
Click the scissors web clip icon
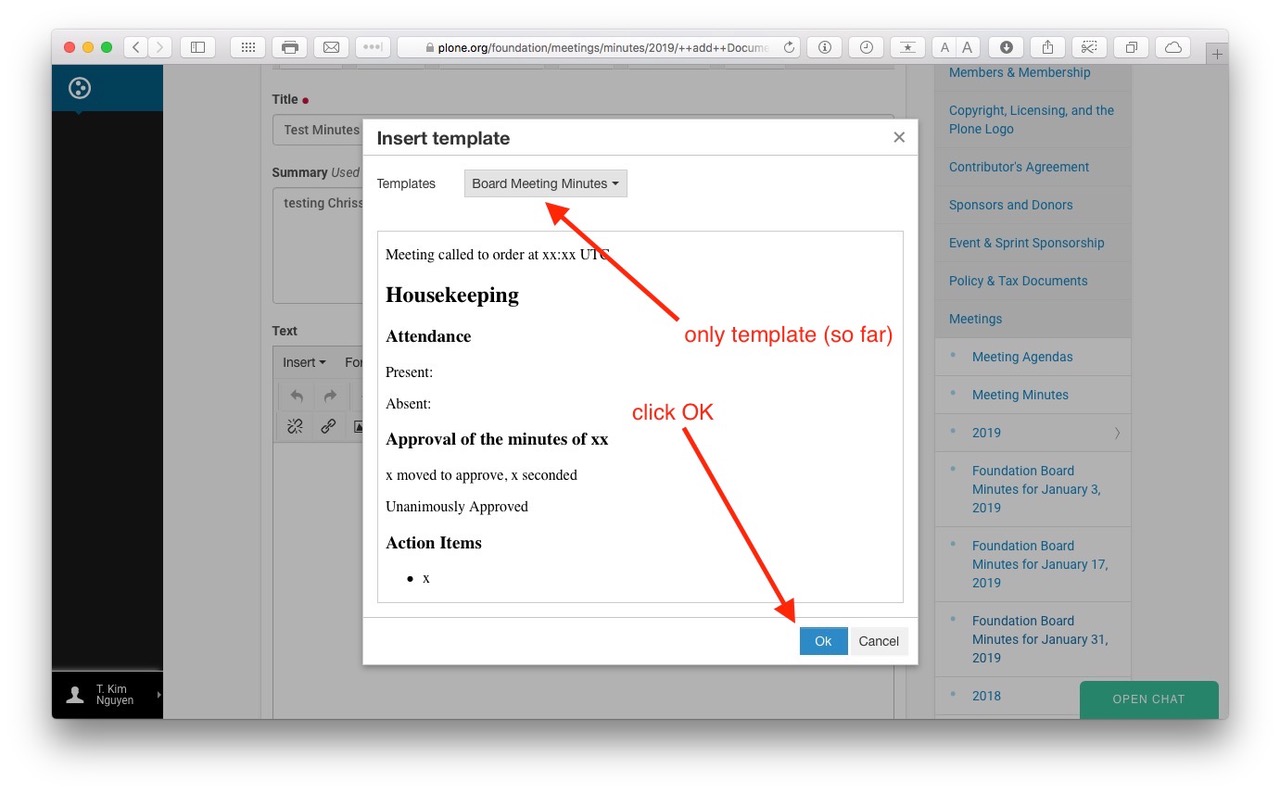[x=1089, y=47]
